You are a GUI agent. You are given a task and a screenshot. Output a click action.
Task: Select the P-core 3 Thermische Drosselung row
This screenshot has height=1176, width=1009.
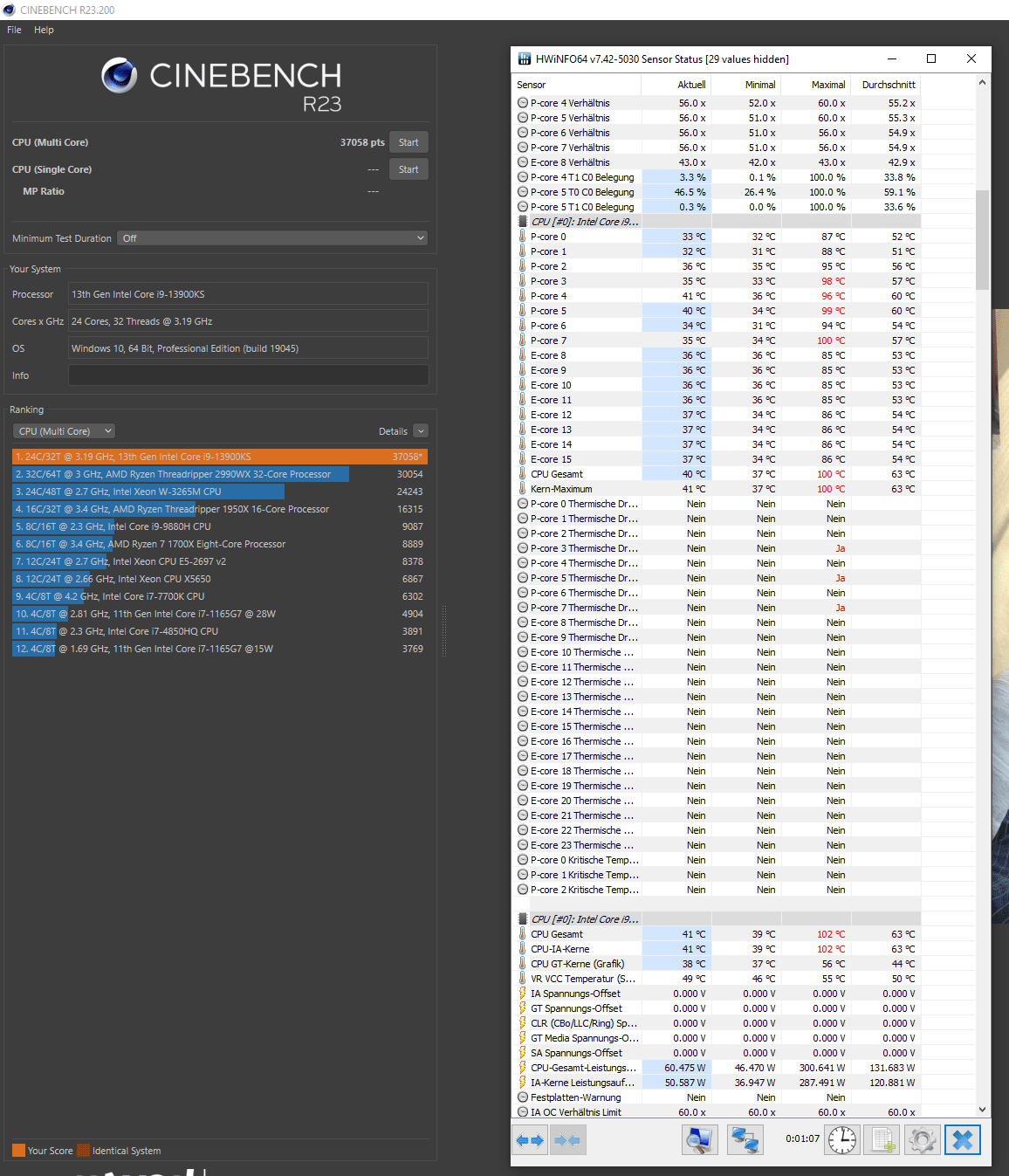point(717,548)
